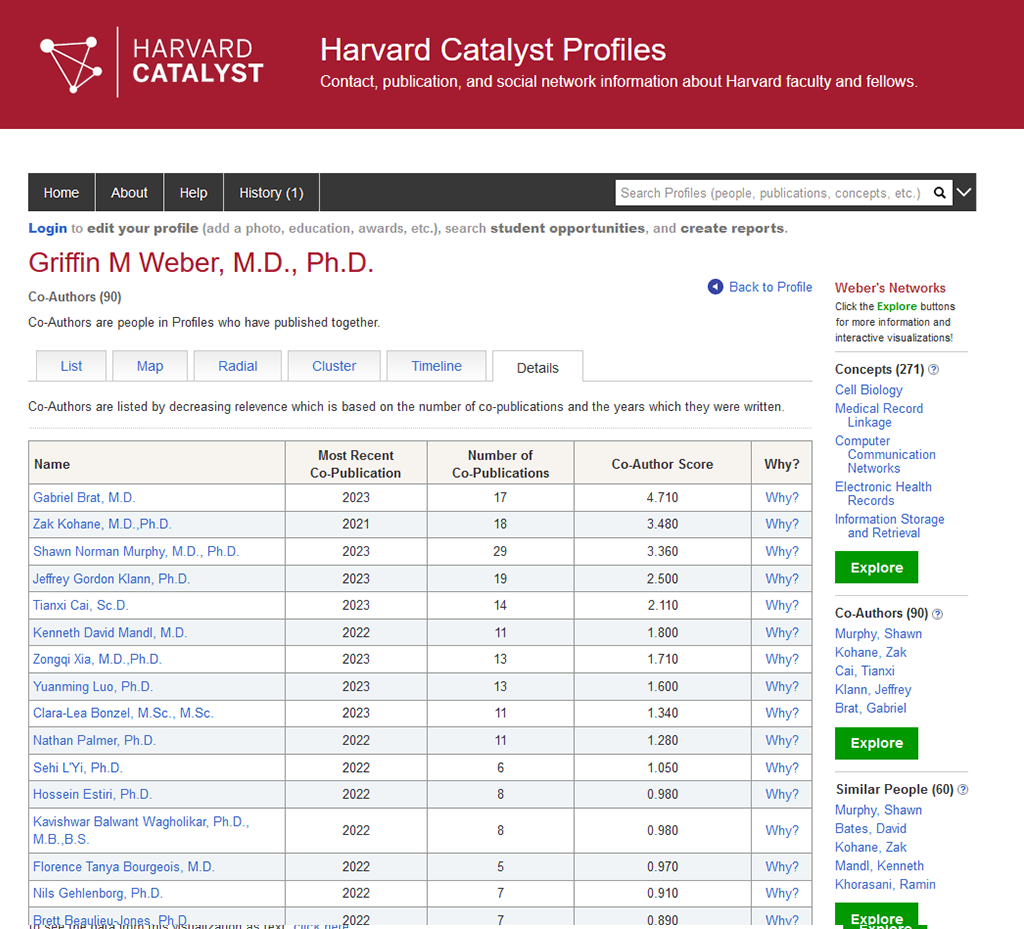Screen dimensions: 1024x929
Task: Click Murphy, Shawn under Co-Authors sidebar
Action: click(x=878, y=634)
